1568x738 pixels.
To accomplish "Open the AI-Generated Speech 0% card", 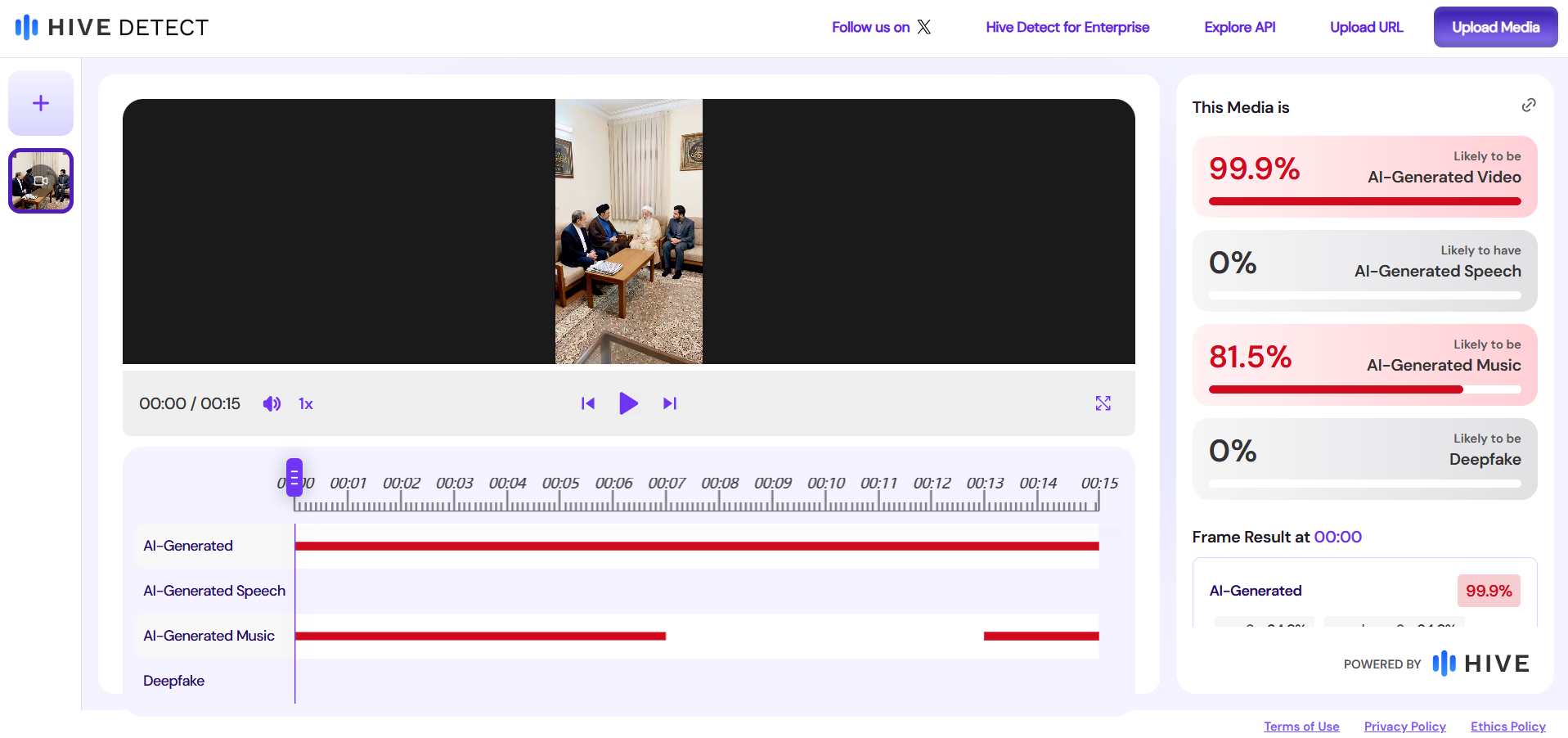I will (x=1365, y=271).
